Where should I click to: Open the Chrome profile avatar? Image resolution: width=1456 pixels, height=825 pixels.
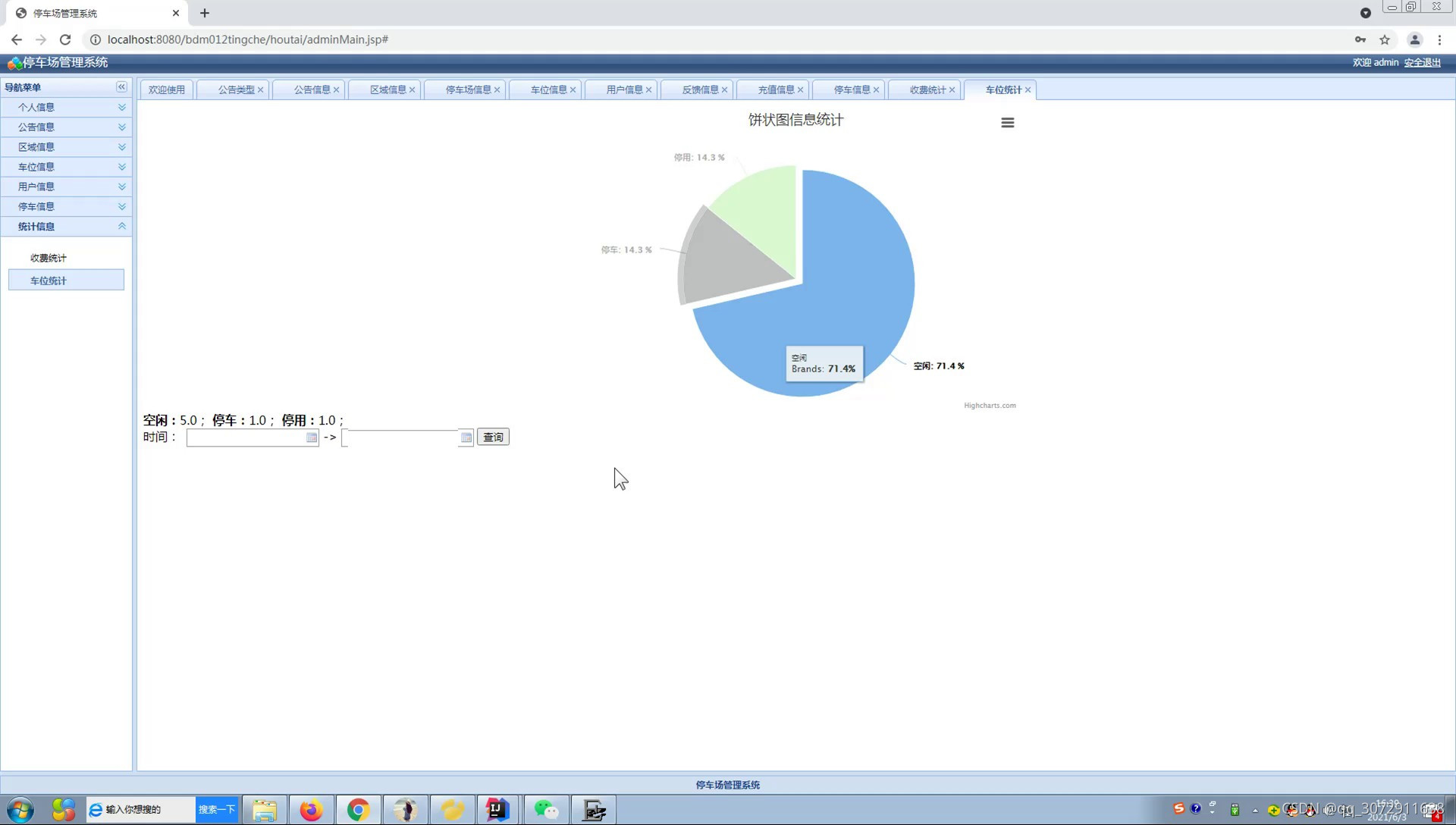(x=1415, y=39)
